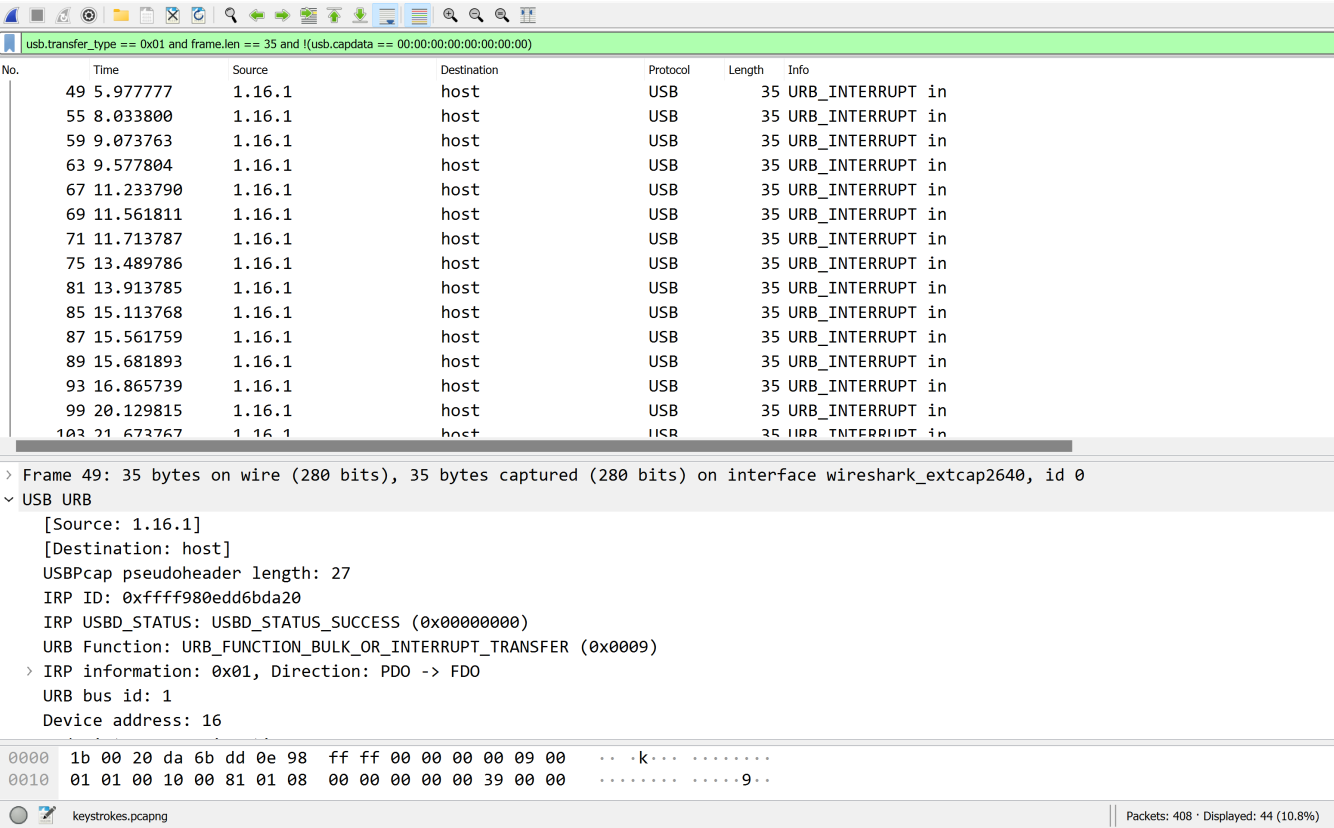This screenshot has height=828, width=1334.
Task: Sort packets by Time column header
Action: [106, 70]
